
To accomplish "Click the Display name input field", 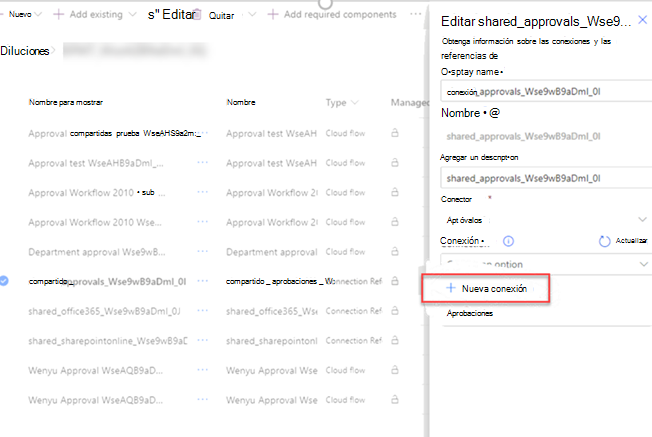I will tap(546, 91).
